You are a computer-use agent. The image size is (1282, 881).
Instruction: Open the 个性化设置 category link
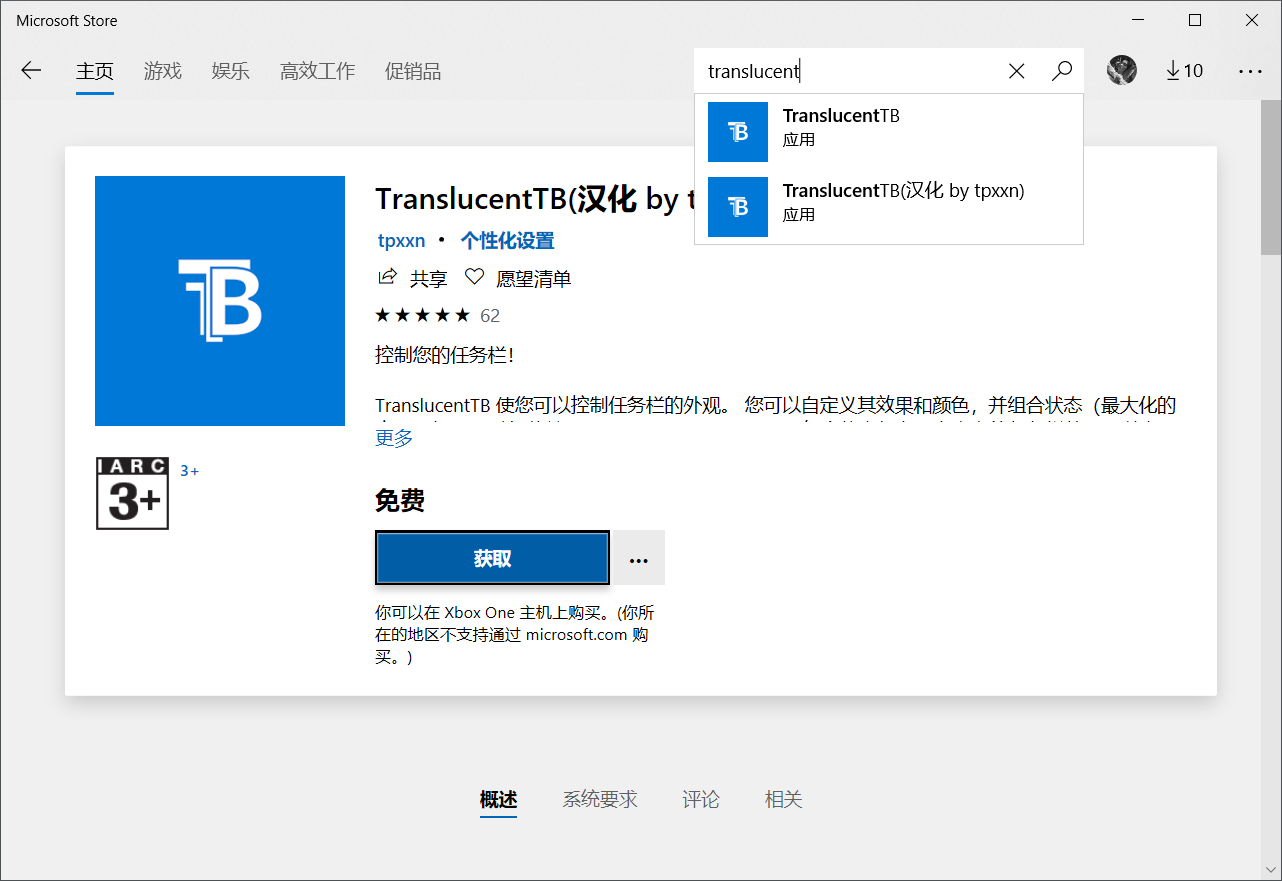coord(507,241)
